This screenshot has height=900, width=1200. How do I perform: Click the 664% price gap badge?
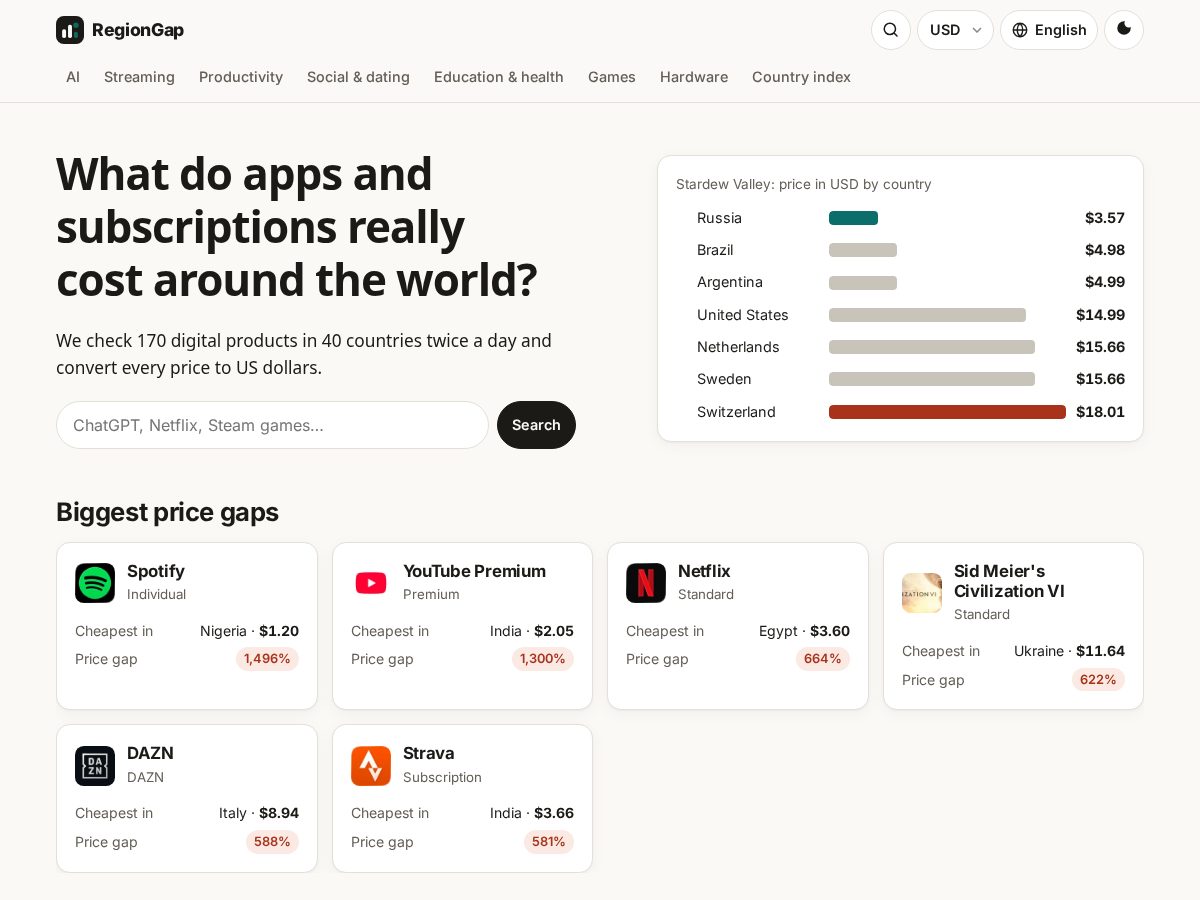(823, 659)
